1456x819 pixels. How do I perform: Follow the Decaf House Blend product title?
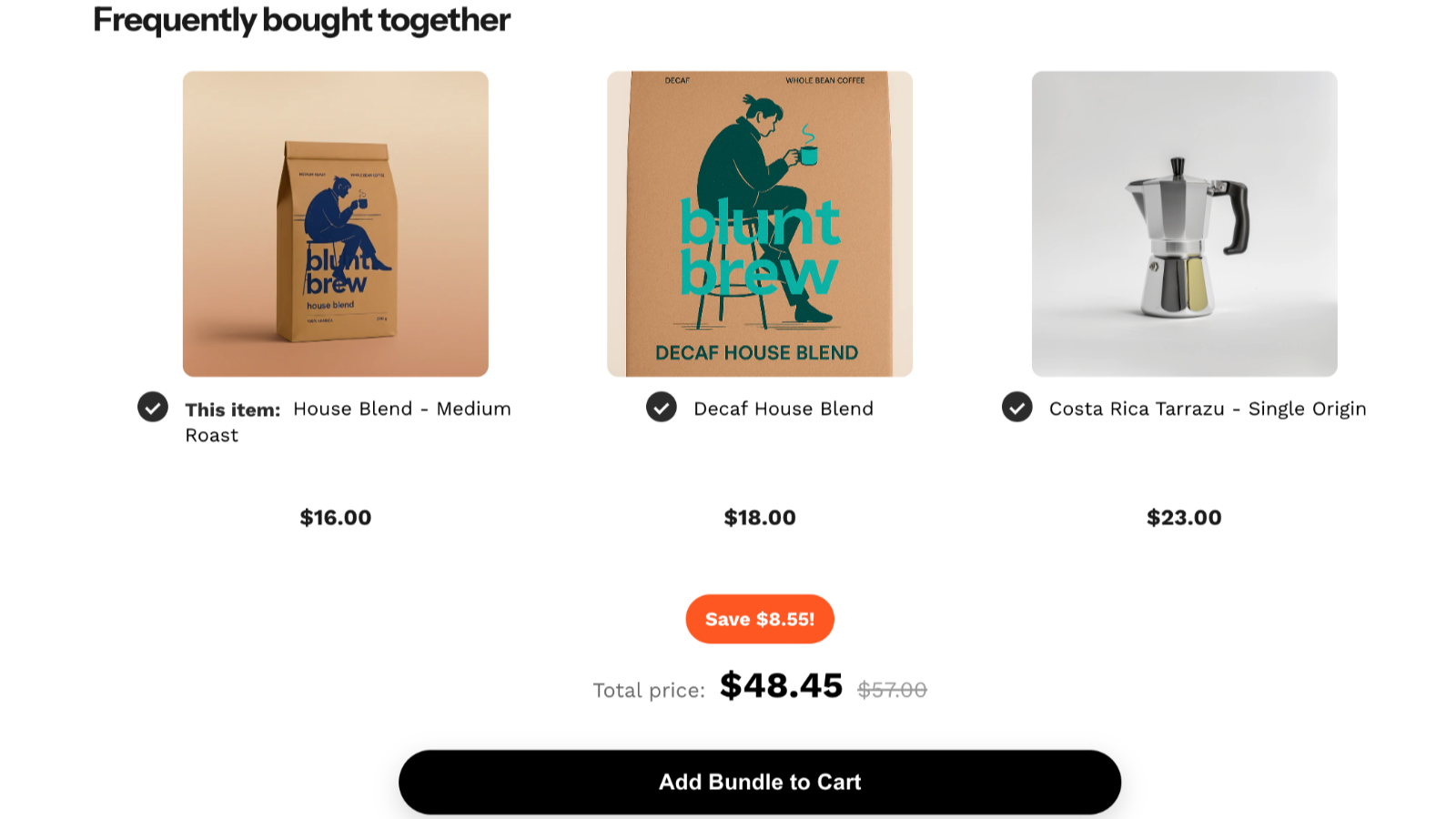[x=783, y=409]
